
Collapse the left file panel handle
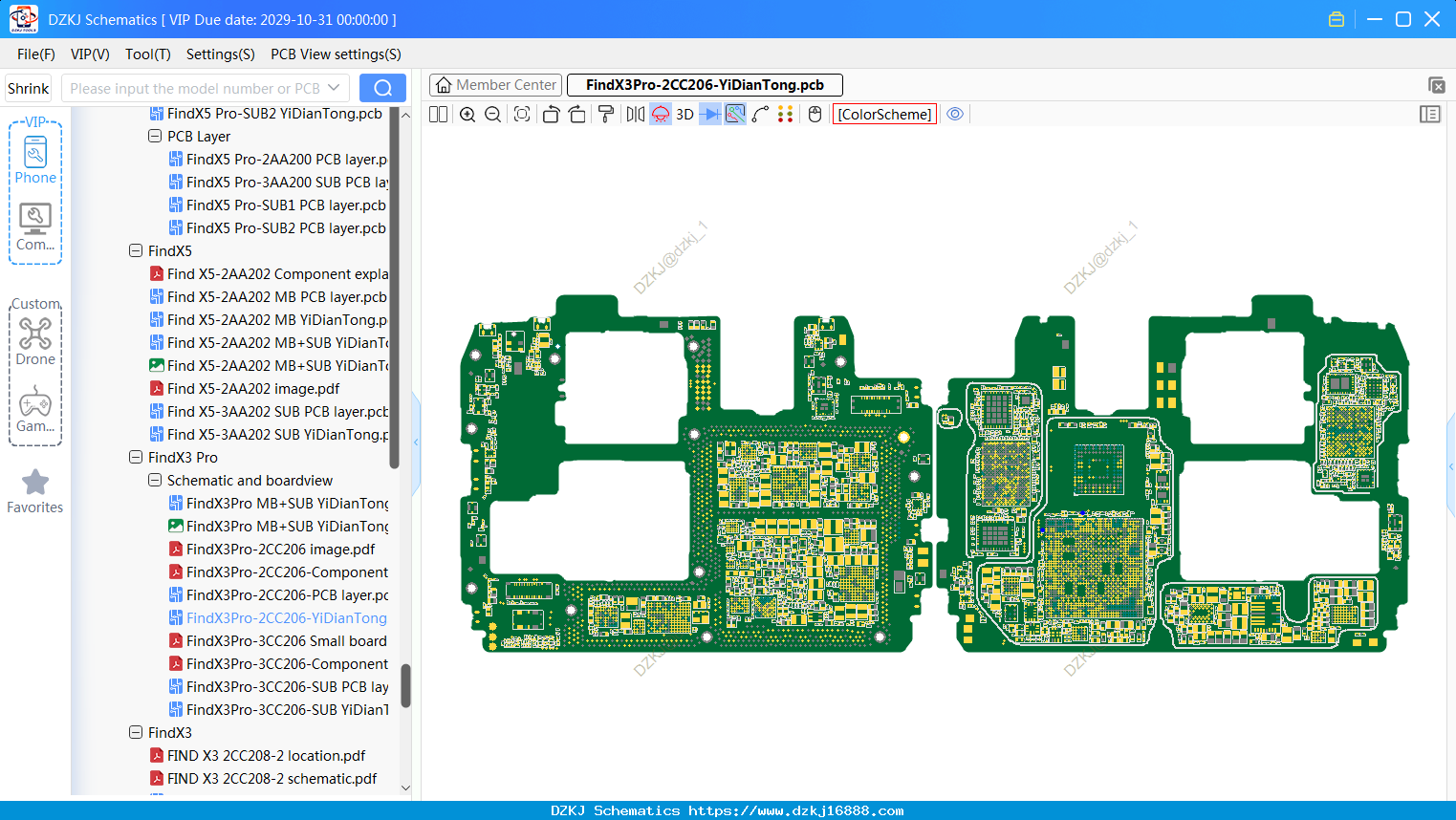click(416, 442)
